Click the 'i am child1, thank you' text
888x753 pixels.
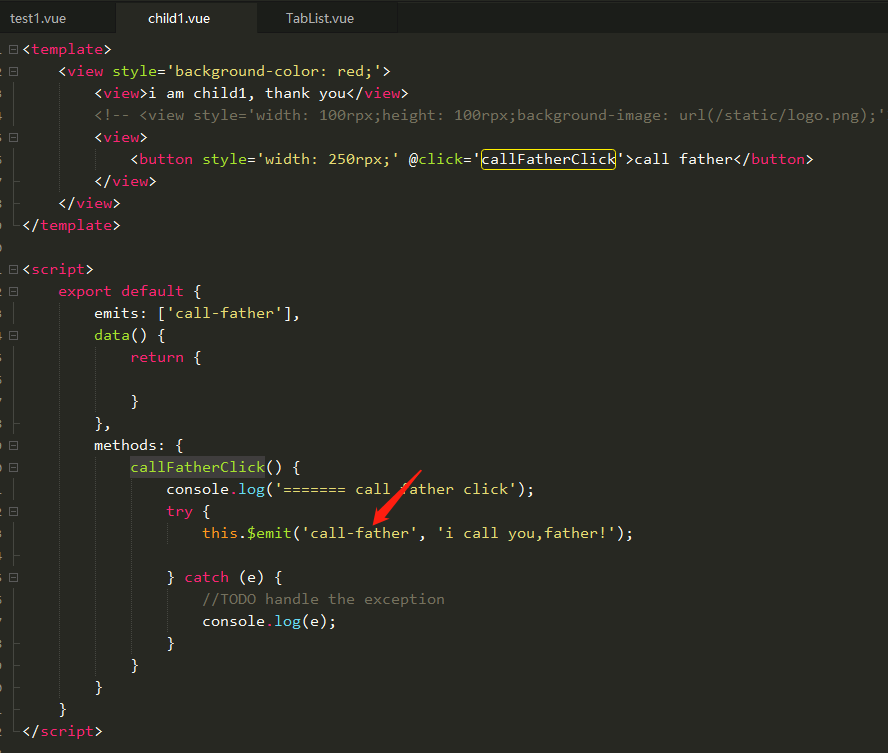click(247, 93)
